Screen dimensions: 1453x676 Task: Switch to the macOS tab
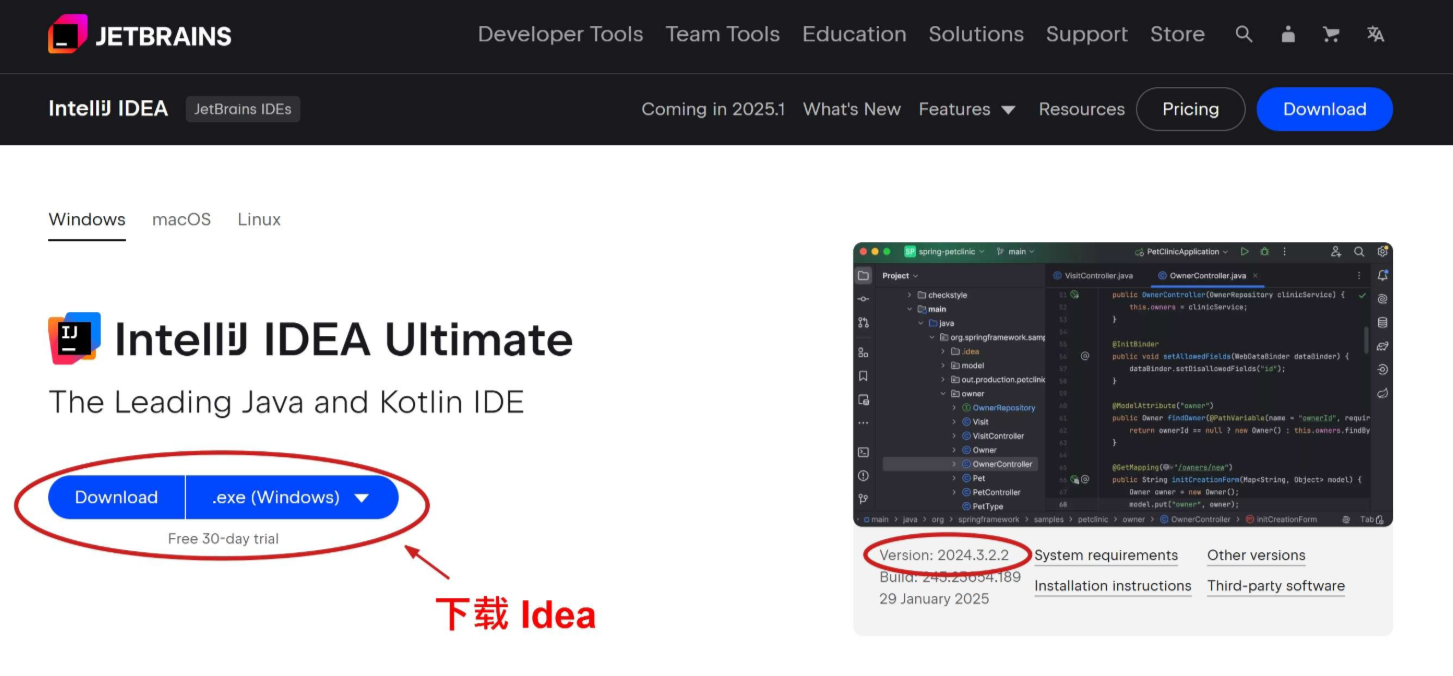pos(181,220)
